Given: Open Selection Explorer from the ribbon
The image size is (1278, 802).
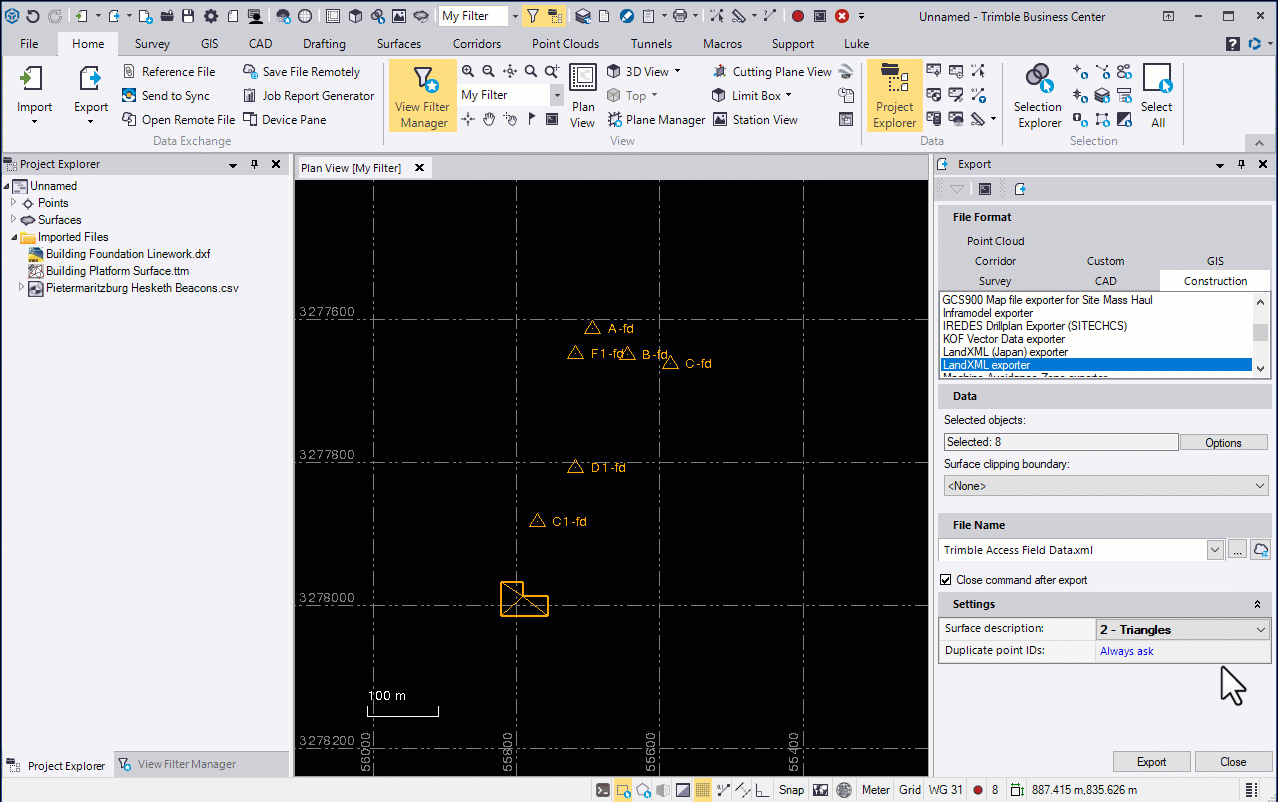Looking at the screenshot, I should 1038,96.
